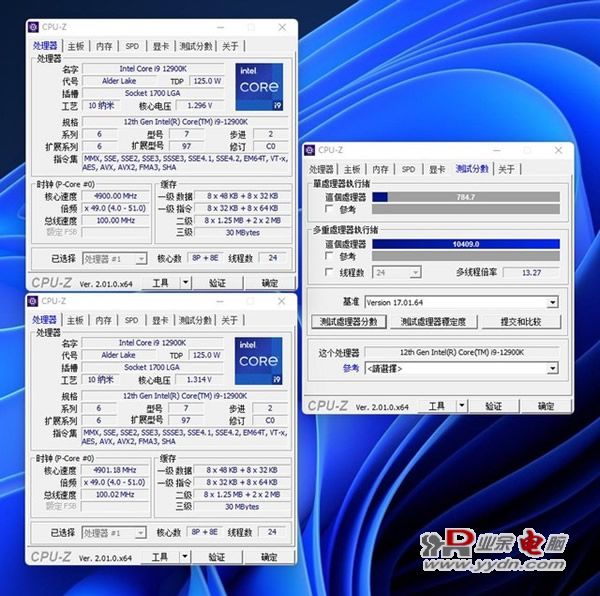Tick the 参考 checkbox under multi-thread score
This screenshot has height=596, width=600.
click(x=328, y=256)
